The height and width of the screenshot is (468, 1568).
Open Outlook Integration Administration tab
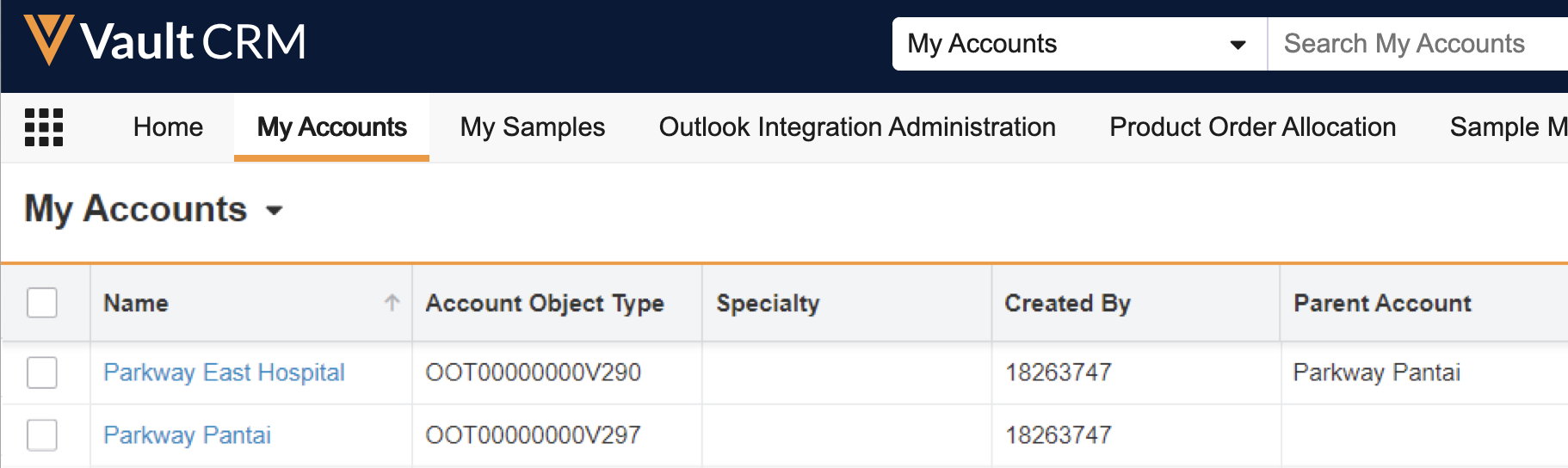tap(856, 127)
